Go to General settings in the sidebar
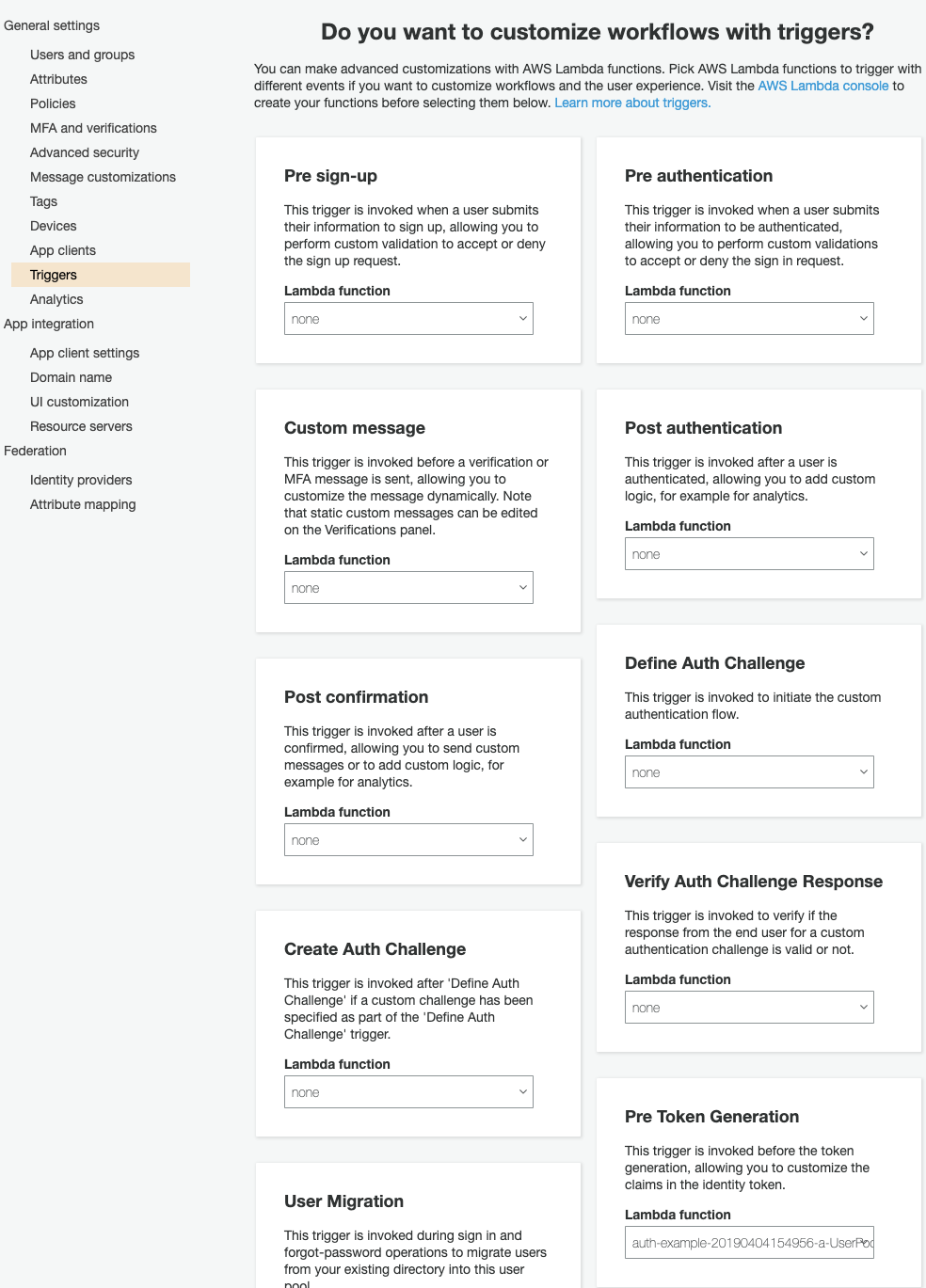 52,25
